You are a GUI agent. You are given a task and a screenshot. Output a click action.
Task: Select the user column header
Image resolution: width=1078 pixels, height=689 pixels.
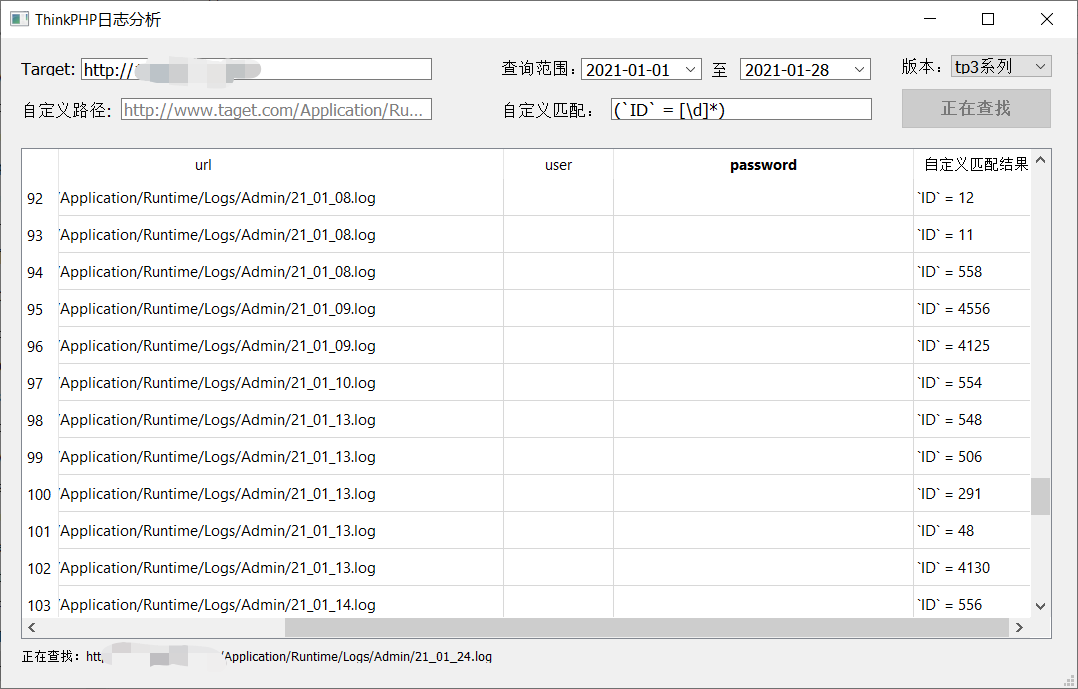(558, 165)
